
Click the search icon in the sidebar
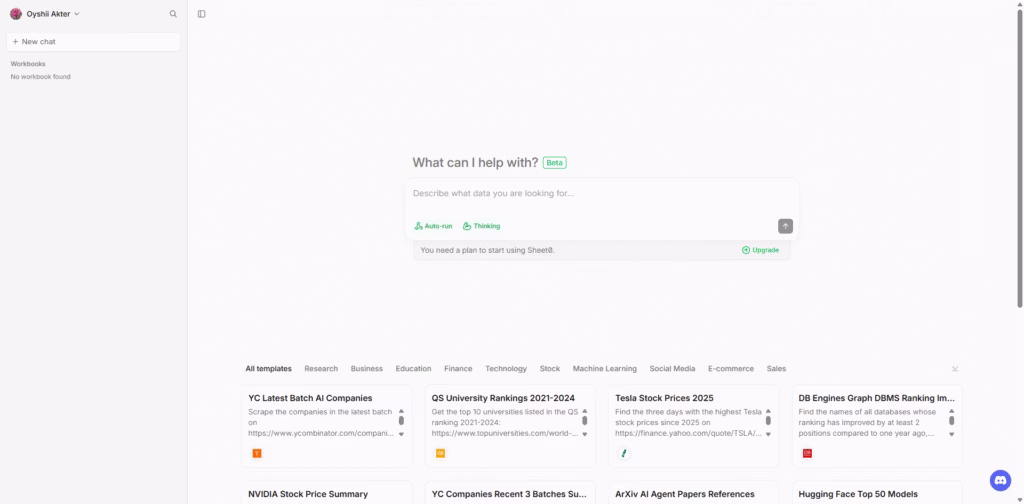point(173,14)
